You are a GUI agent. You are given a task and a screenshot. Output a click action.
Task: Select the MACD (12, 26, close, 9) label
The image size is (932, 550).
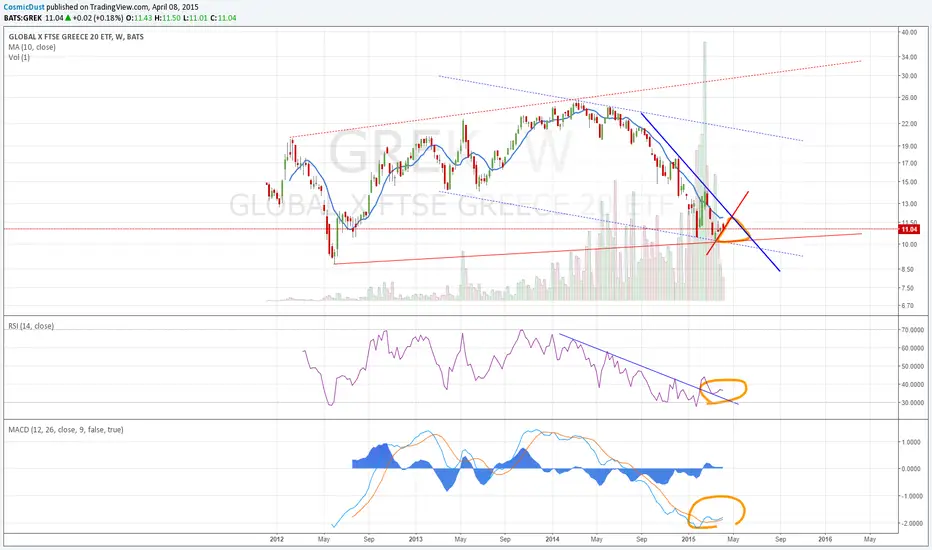66,429
